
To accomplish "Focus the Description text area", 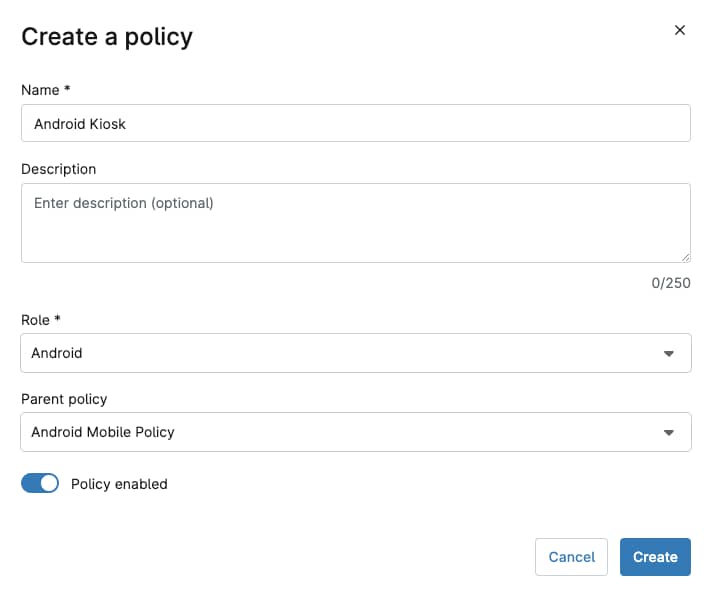I will click(x=356, y=223).
